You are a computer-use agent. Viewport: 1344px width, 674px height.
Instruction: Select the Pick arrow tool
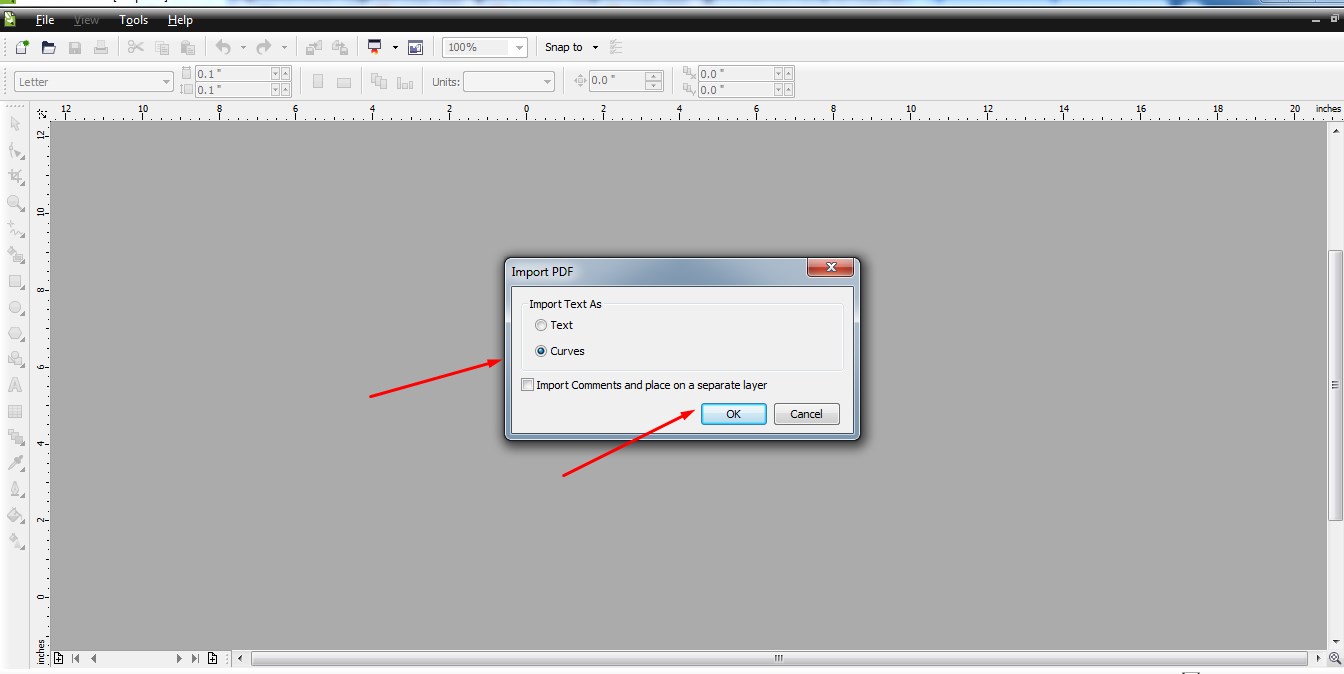15,124
